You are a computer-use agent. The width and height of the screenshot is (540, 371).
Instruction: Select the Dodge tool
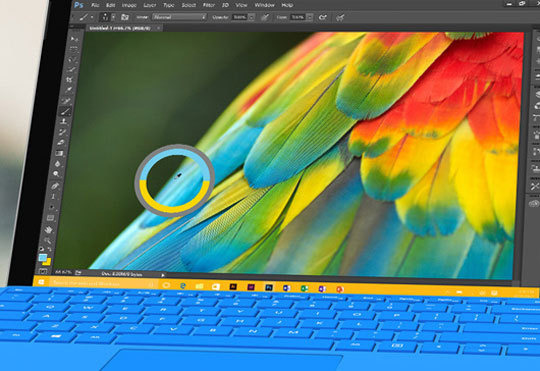pyautogui.click(x=56, y=174)
